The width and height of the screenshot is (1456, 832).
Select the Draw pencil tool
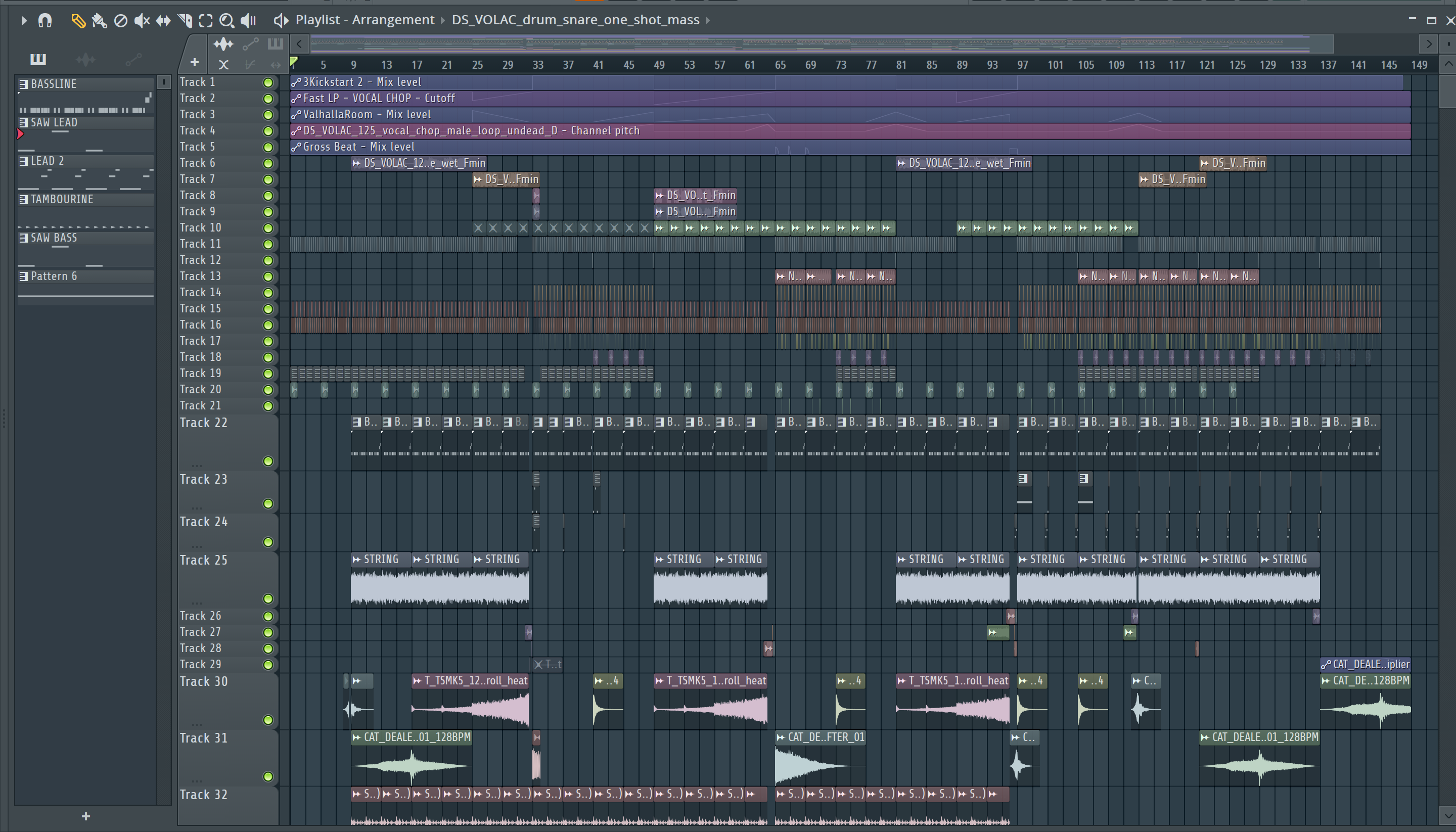tap(78, 21)
